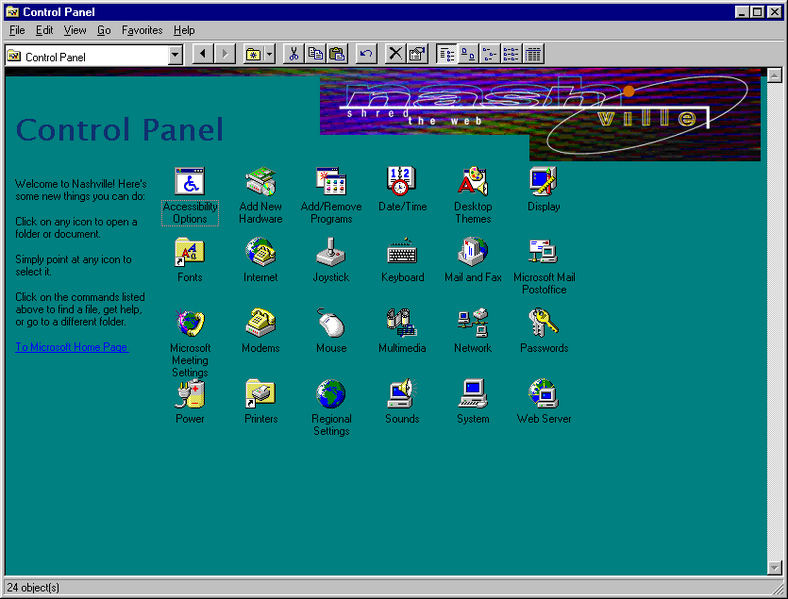
Task: Expand the Control Panel address dropdown
Action: pyautogui.click(x=176, y=55)
